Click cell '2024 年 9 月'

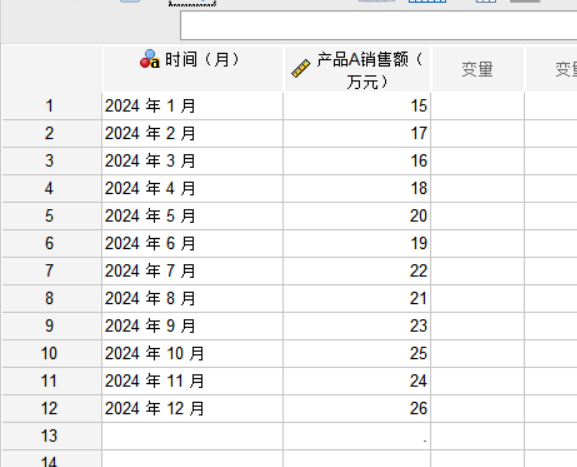(192, 326)
